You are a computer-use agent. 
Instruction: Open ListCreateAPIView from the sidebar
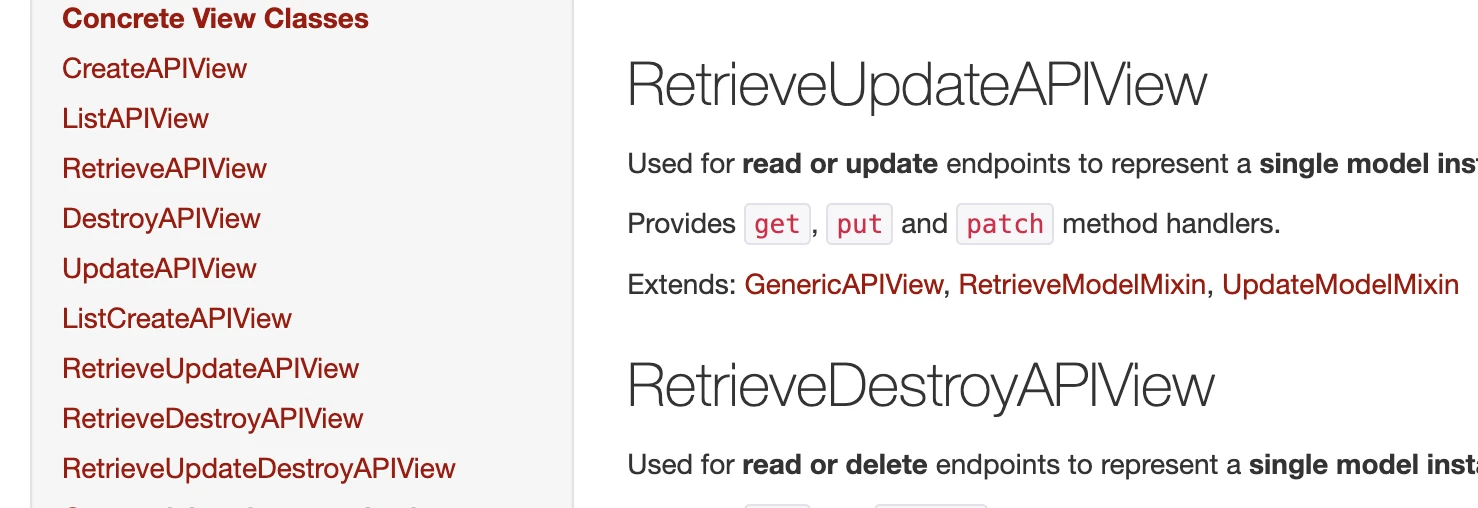click(177, 319)
